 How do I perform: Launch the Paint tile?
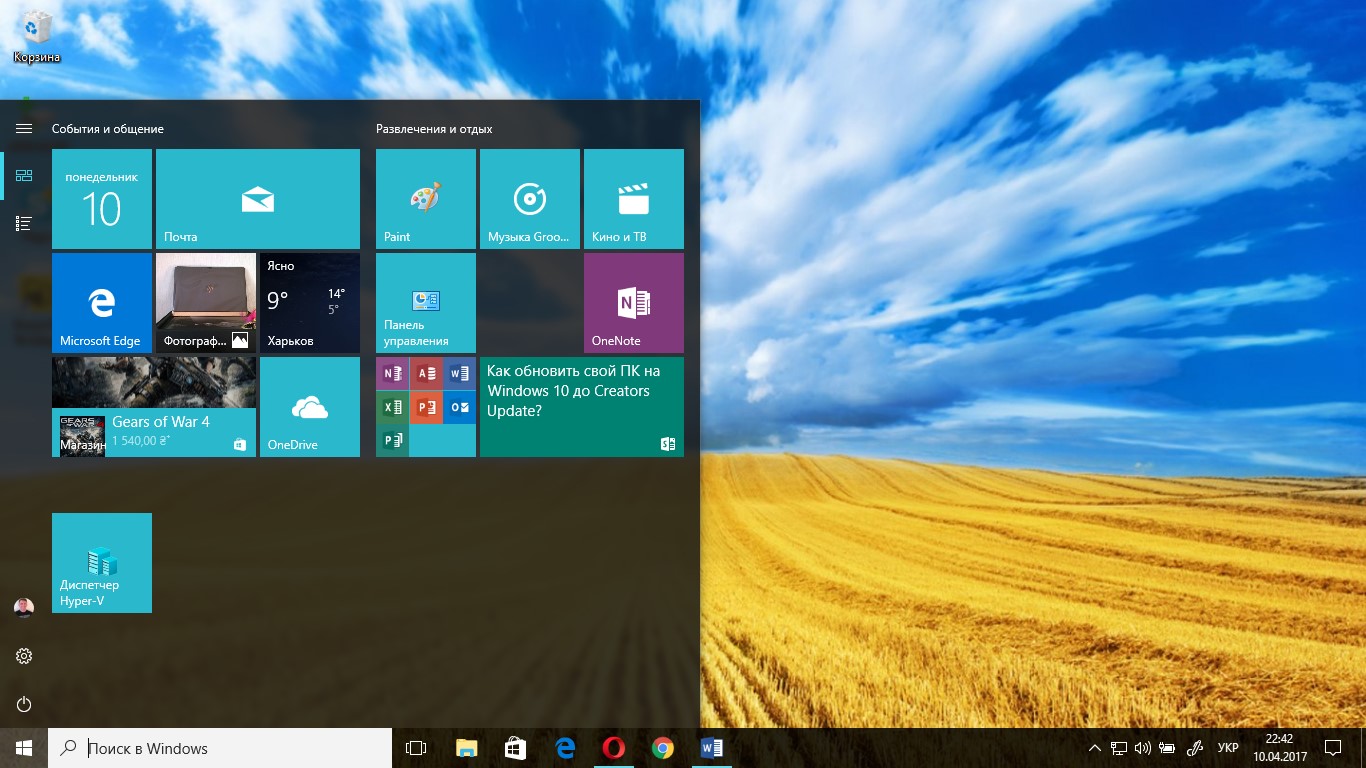coord(426,199)
